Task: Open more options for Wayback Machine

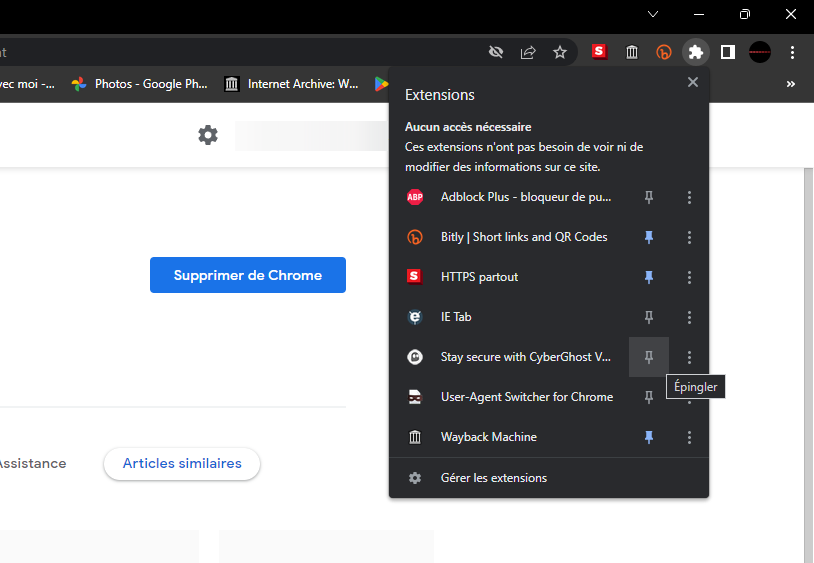Action: [689, 437]
